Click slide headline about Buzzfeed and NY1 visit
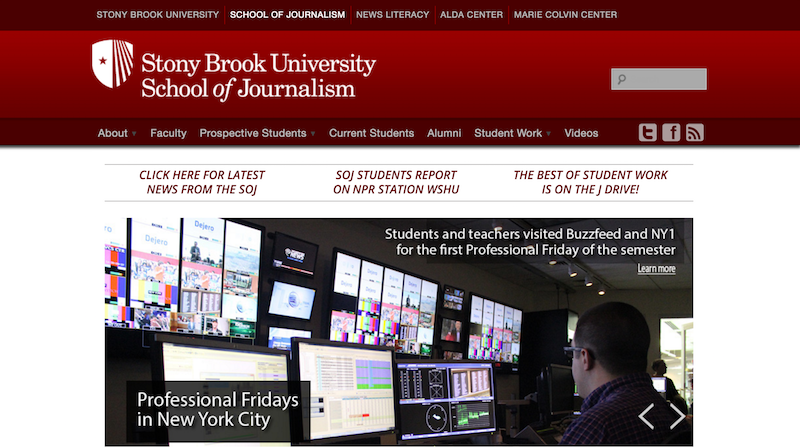The width and height of the screenshot is (800, 448). (x=530, y=242)
